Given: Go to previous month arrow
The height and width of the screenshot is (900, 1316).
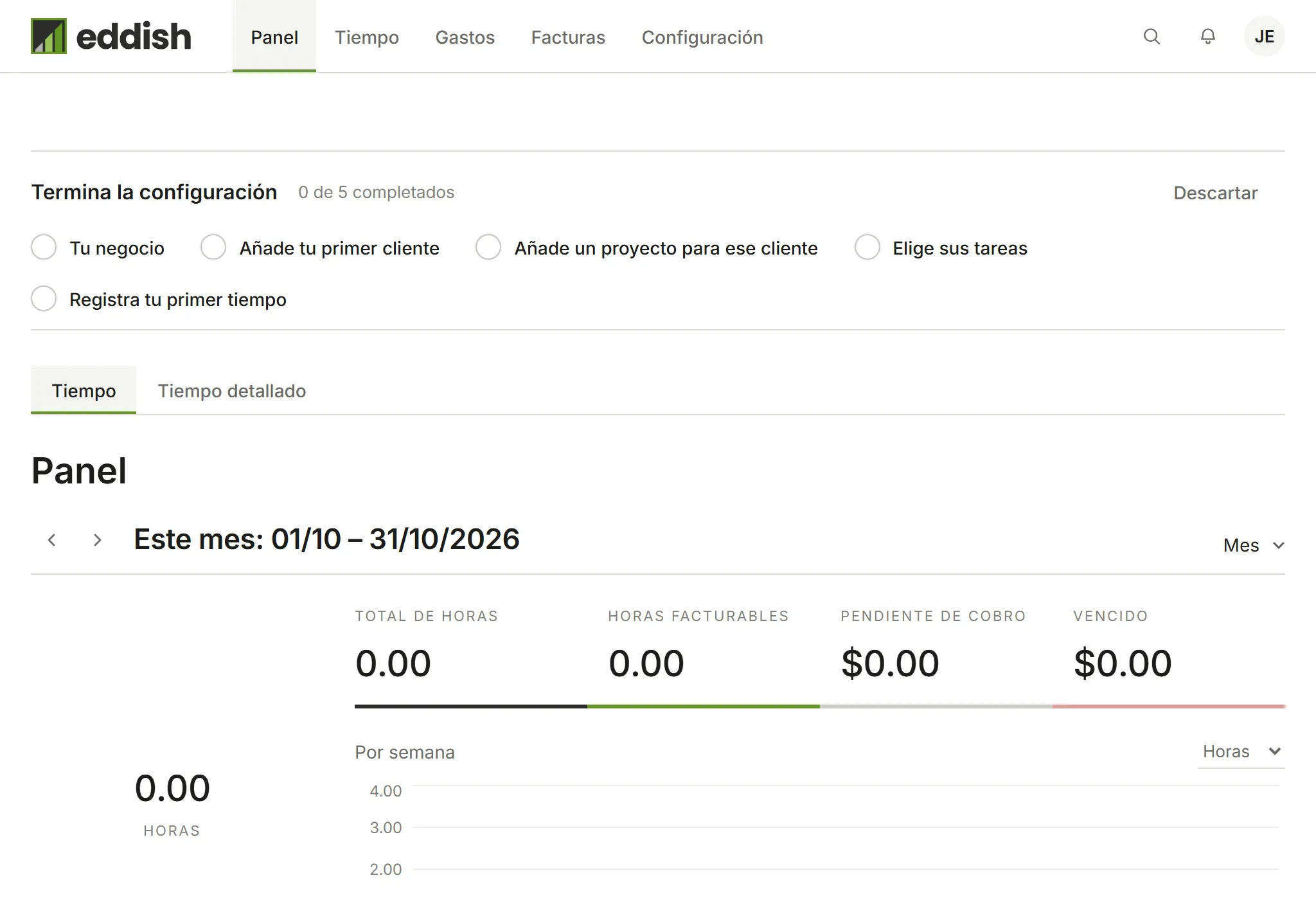Looking at the screenshot, I should (52, 540).
